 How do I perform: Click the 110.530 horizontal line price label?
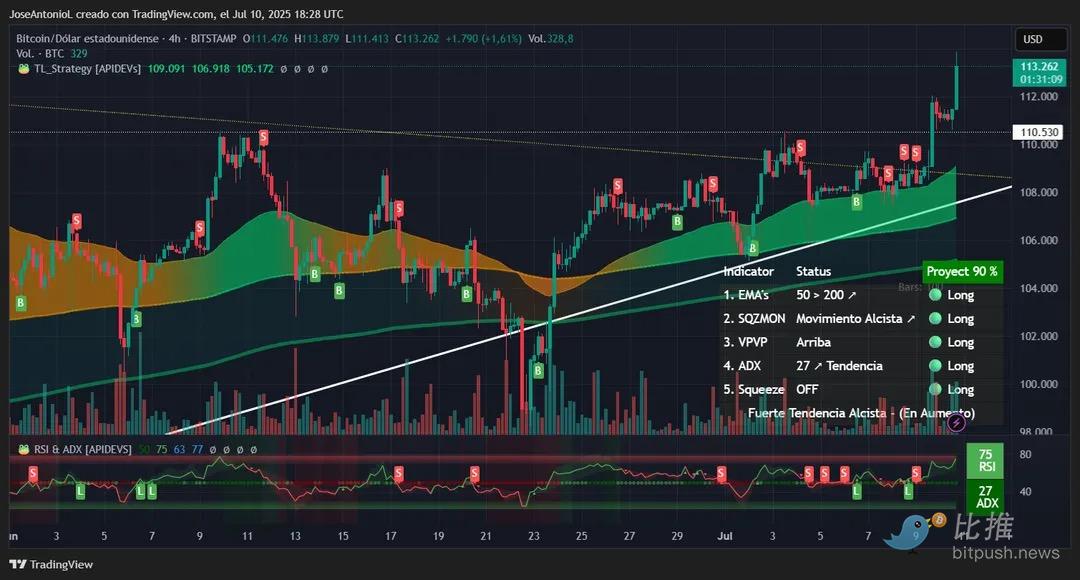point(1039,132)
